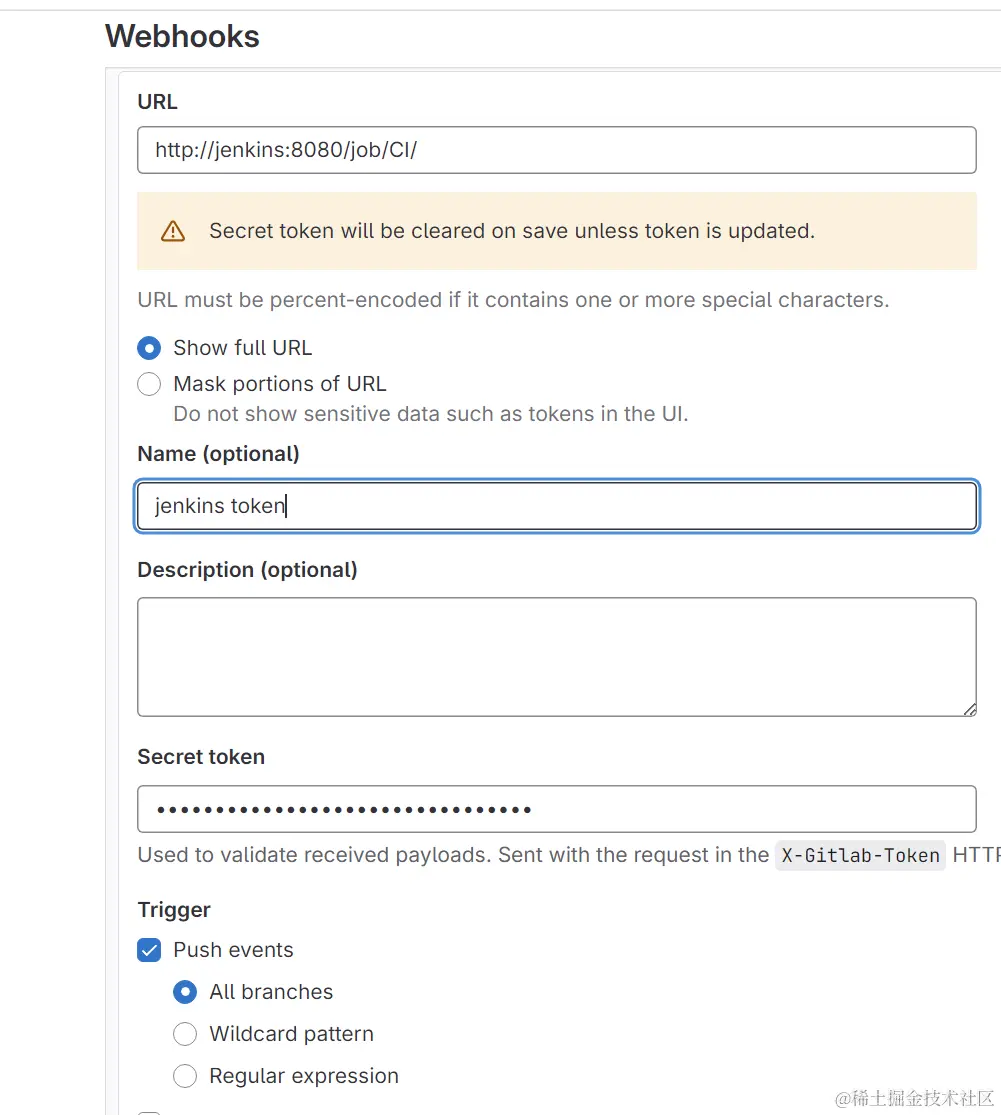Click the Webhooks page heading
Image resolution: width=1001 pixels, height=1115 pixels.
182,36
